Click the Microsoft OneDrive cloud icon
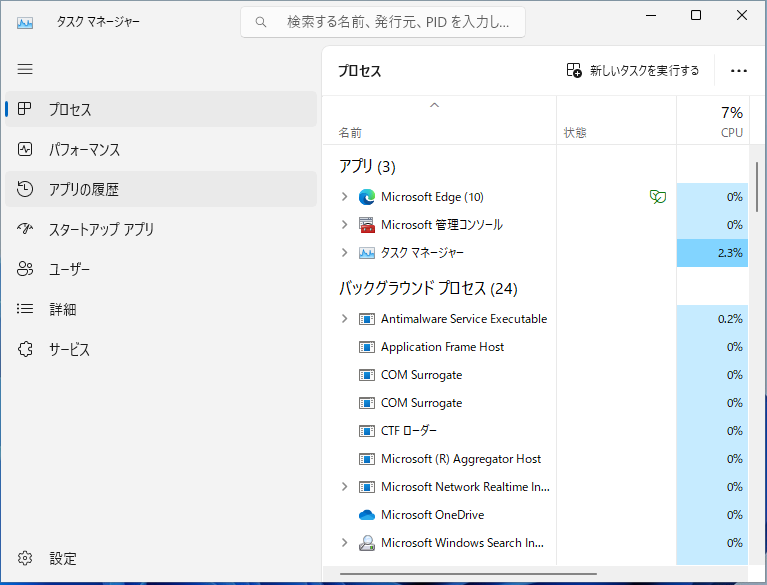Viewport: 767px width, 585px height. click(366, 515)
